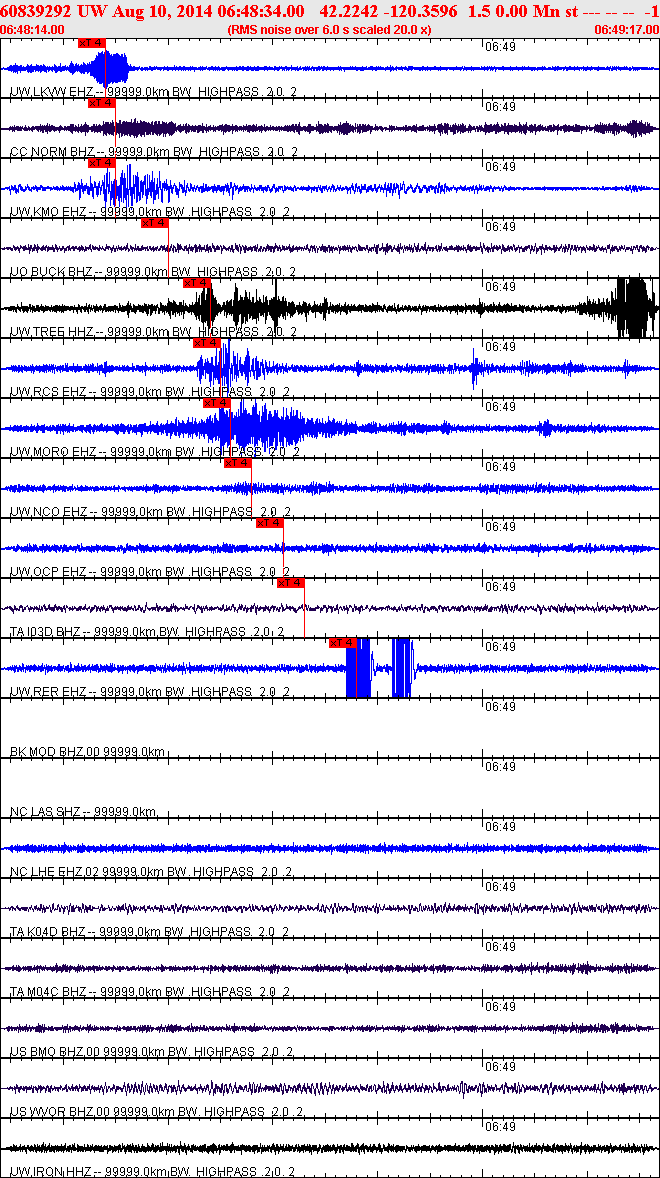Click the second clipped block on UW.RER trace
This screenshot has height=1178, width=660.
402,668
